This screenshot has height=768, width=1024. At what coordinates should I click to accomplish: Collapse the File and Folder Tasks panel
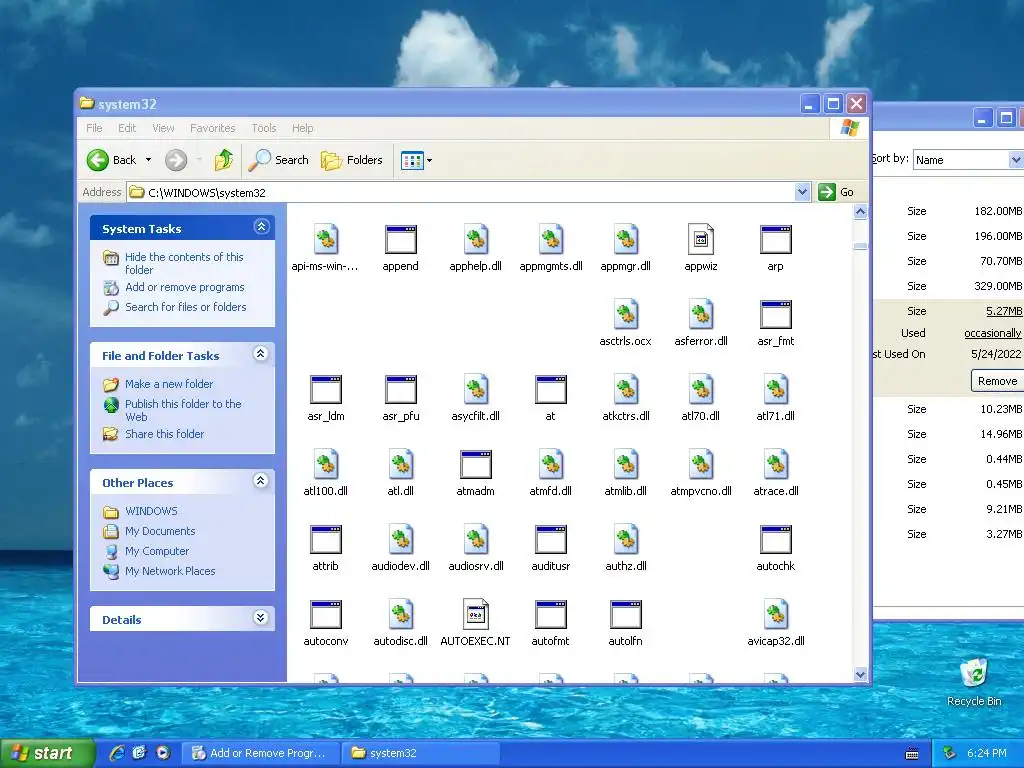click(261, 354)
